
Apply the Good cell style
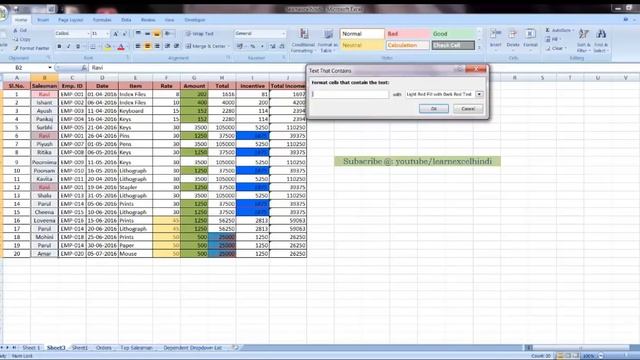453,34
